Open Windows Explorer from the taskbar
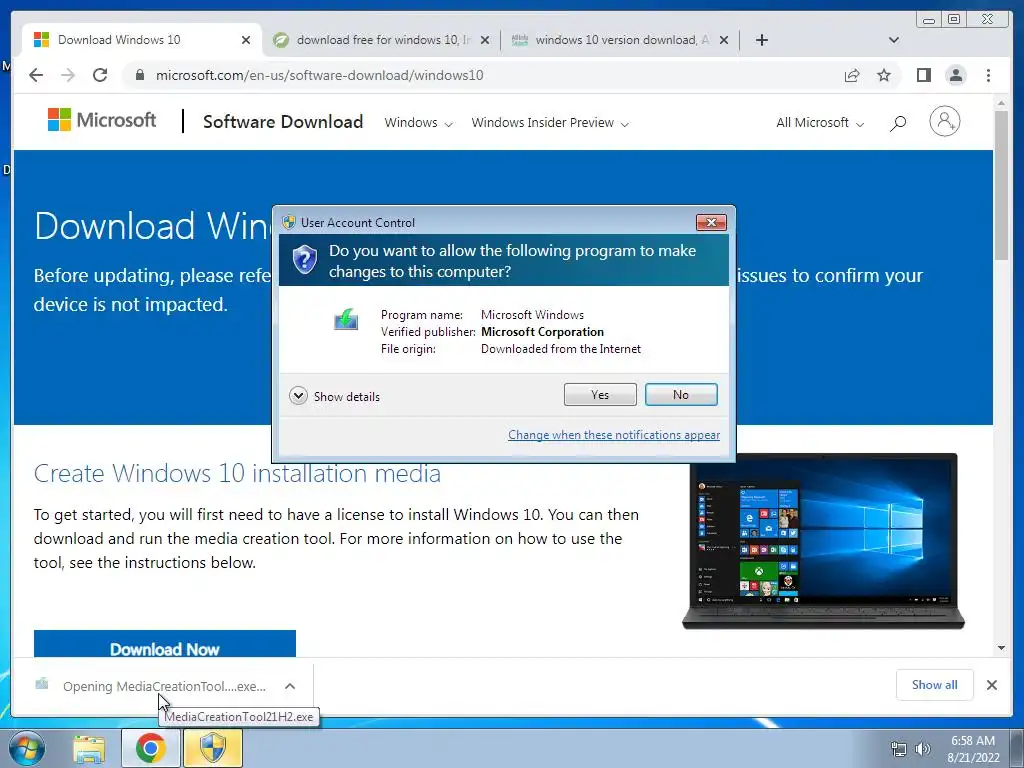Image resolution: width=1024 pixels, height=768 pixels. point(89,748)
